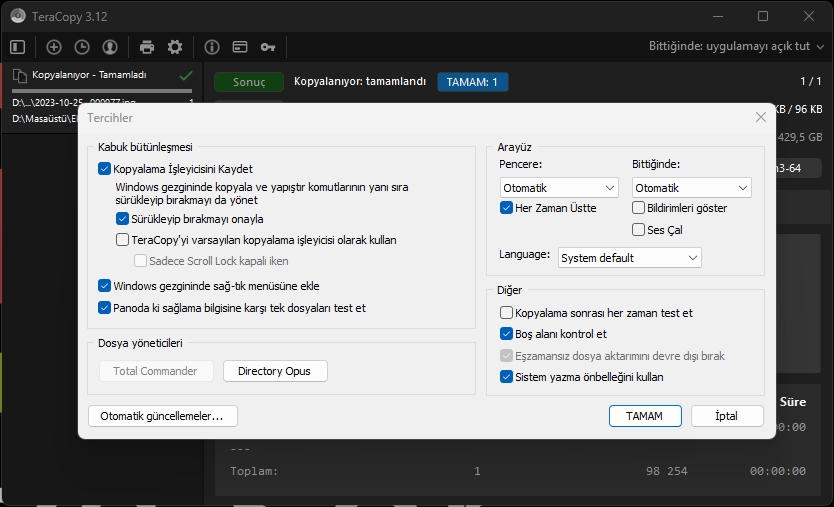Open Otomatik güncellemeler button

pyautogui.click(x=162, y=416)
